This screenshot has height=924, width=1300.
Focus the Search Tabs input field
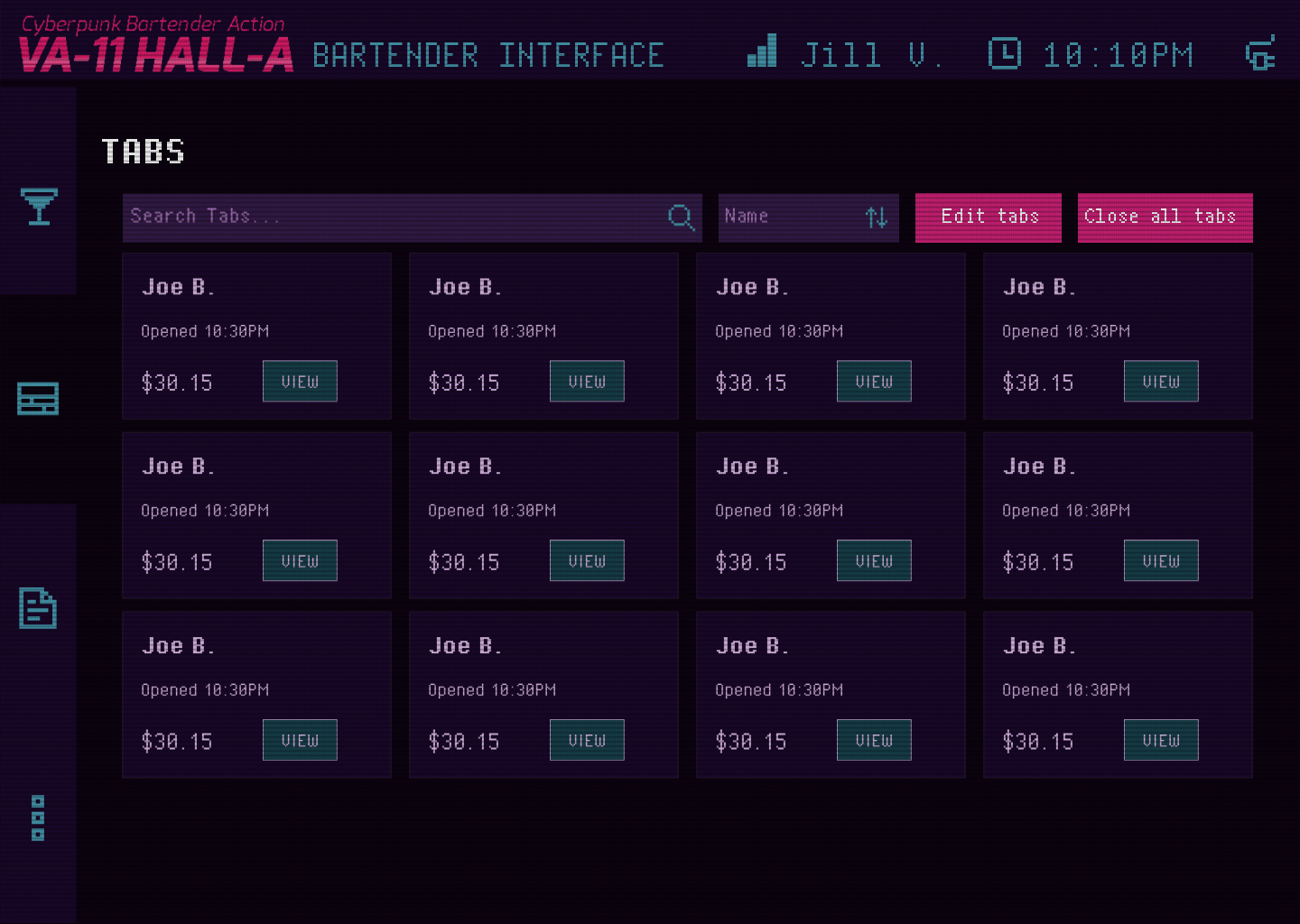(x=413, y=217)
